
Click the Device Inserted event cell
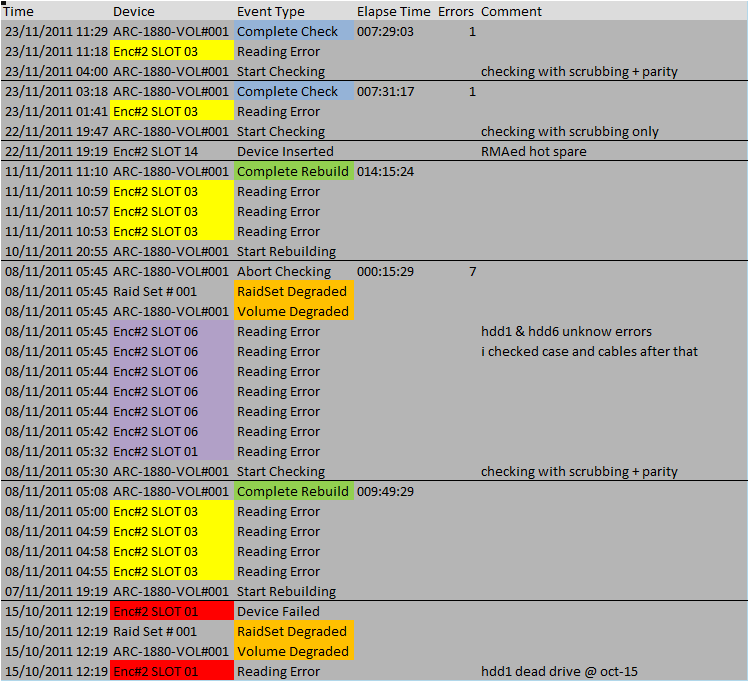pyautogui.click(x=285, y=152)
